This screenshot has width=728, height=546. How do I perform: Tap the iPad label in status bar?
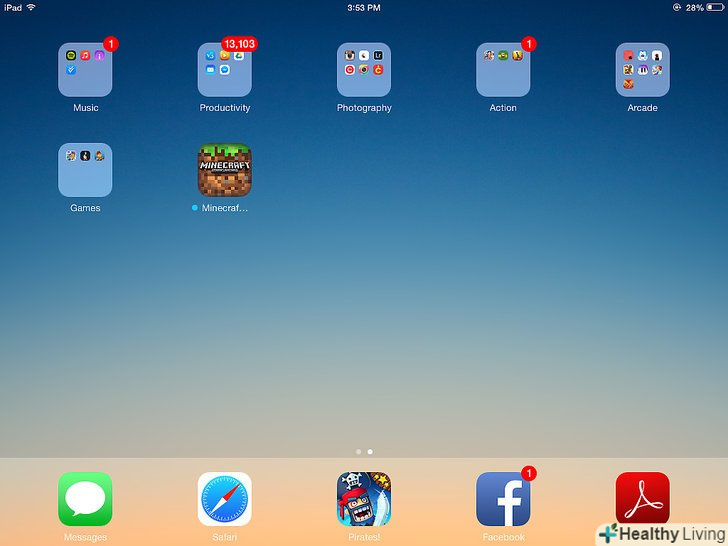[13, 8]
